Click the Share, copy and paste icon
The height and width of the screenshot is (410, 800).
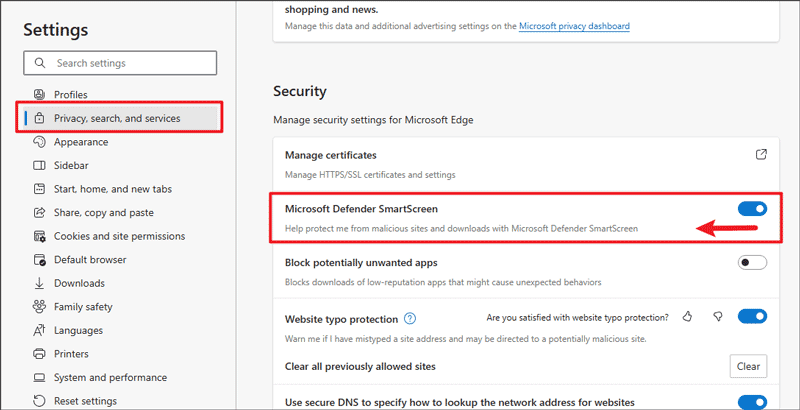click(x=39, y=213)
